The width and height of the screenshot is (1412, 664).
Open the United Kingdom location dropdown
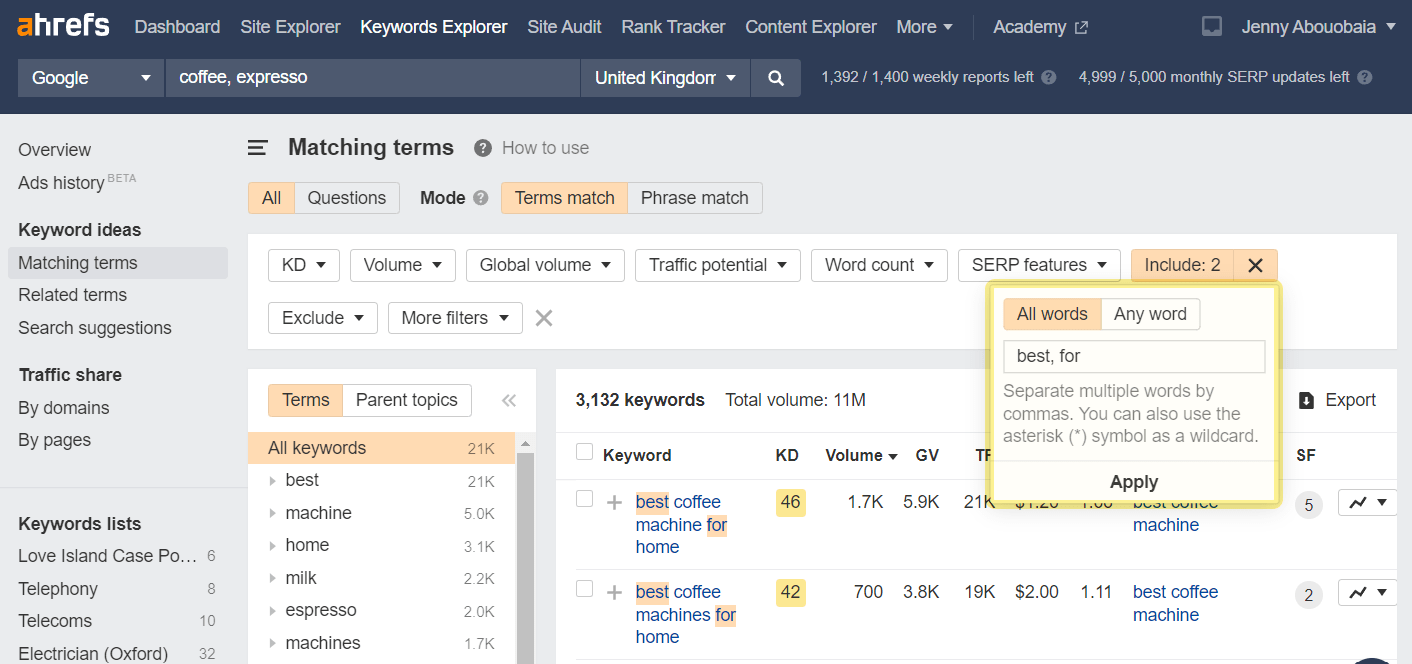tap(663, 77)
